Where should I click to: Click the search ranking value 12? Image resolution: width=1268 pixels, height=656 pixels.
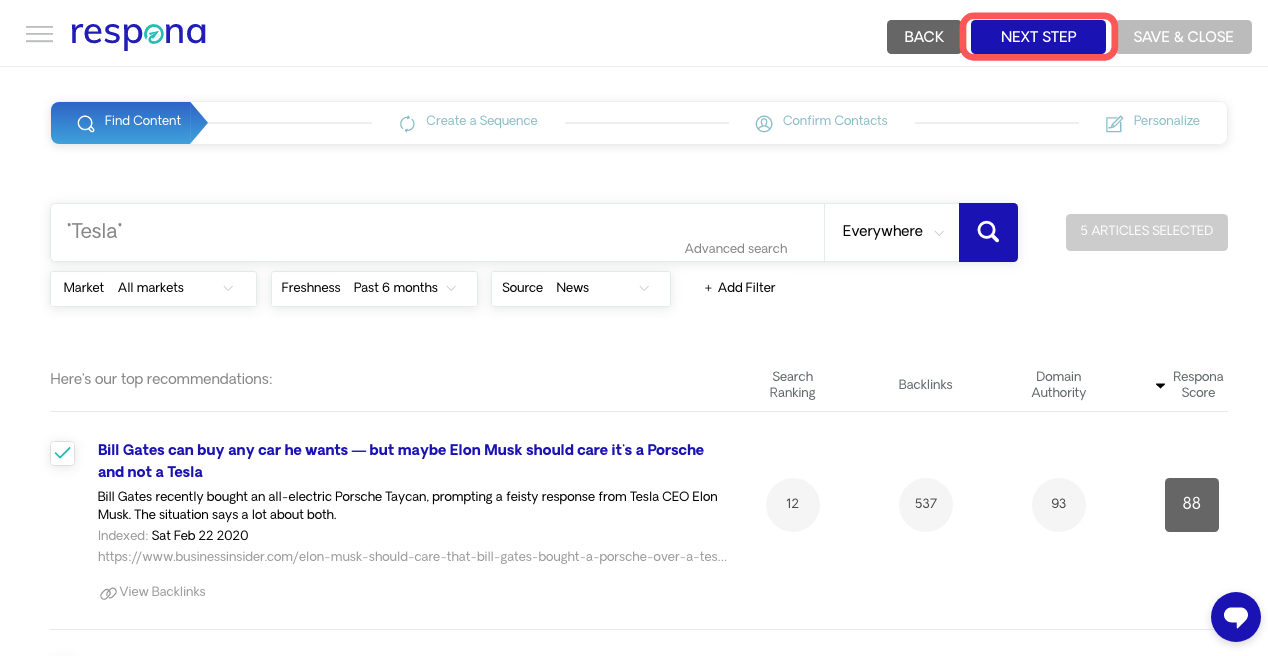[x=793, y=505]
